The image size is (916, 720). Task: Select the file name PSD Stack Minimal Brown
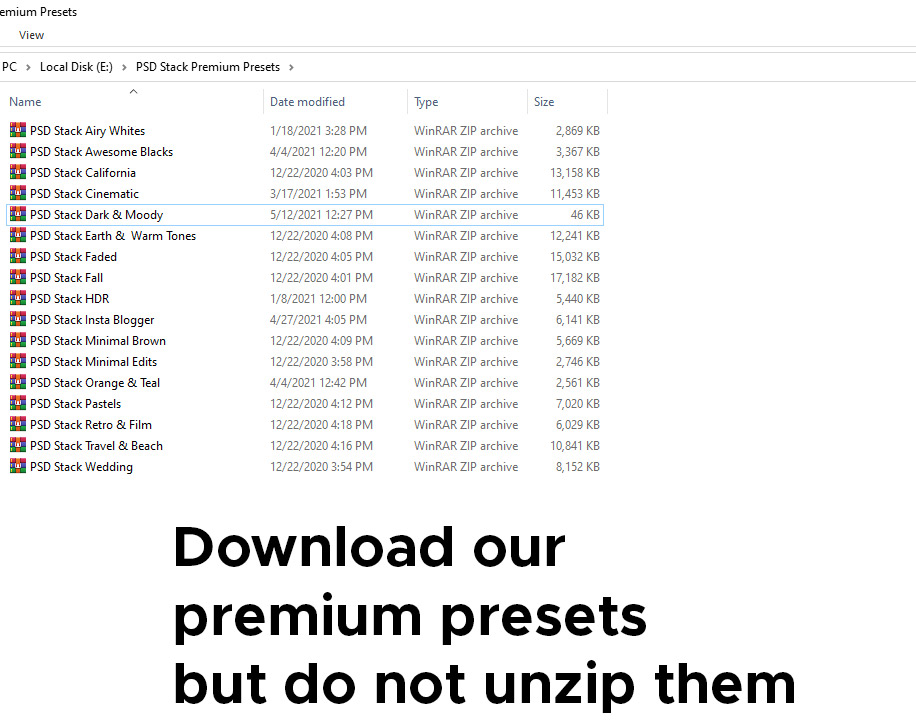[98, 341]
